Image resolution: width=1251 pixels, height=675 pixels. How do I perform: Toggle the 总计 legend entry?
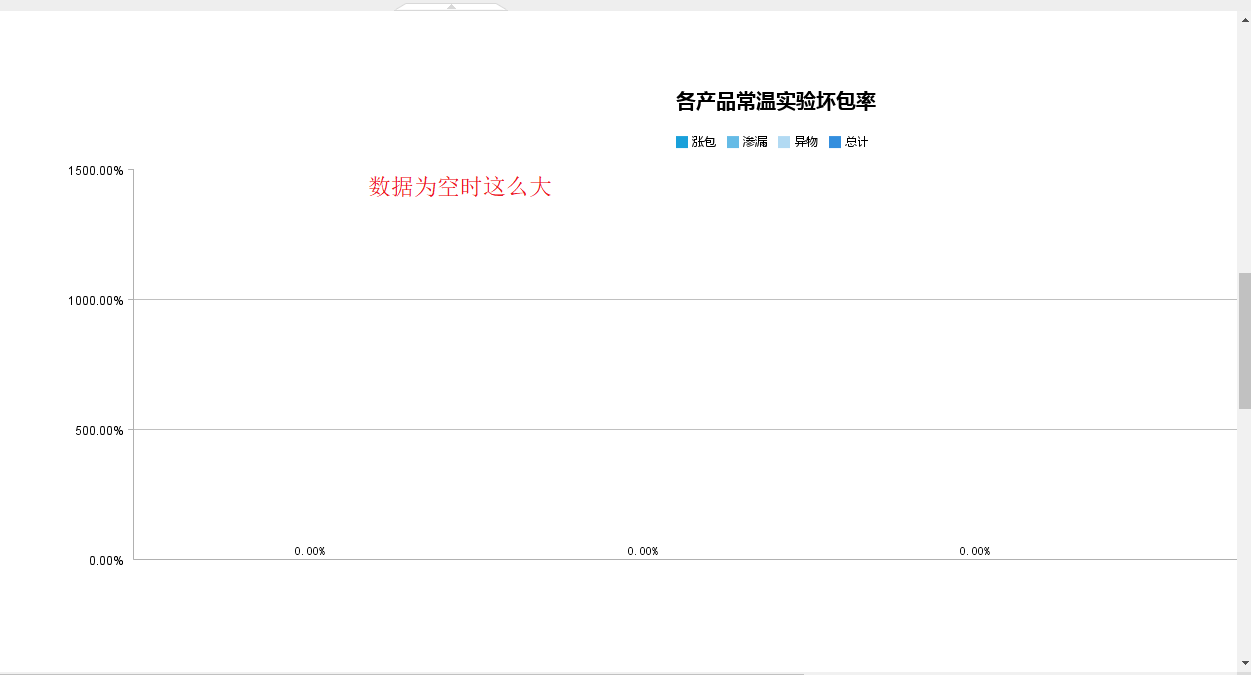[849, 142]
